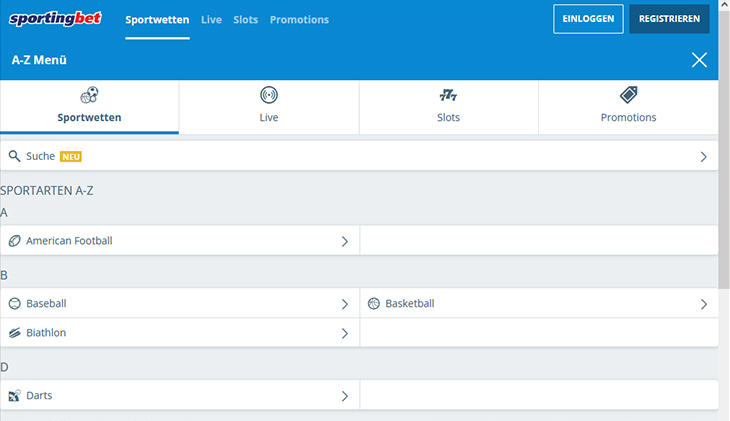Click the Baseball icon
This screenshot has width=730, height=421.
(x=14, y=304)
